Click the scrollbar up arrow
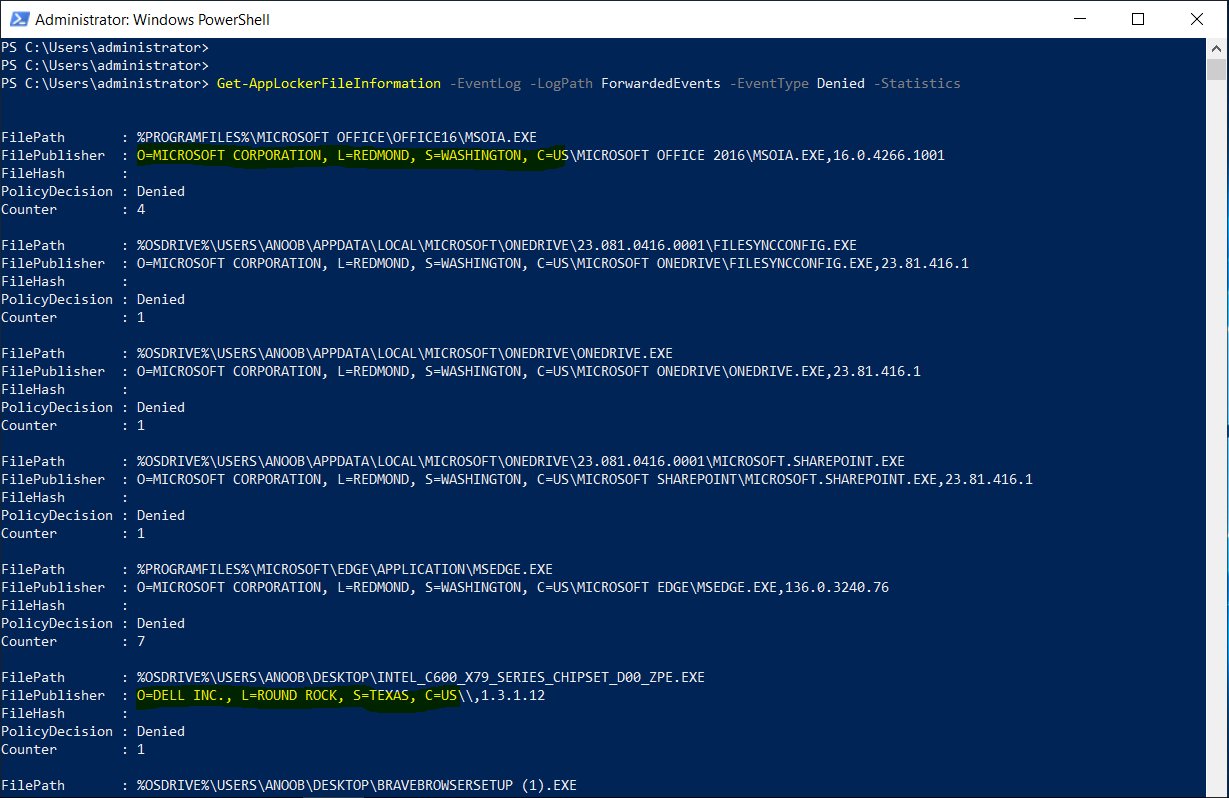This screenshot has height=798, width=1229. 1216,48
